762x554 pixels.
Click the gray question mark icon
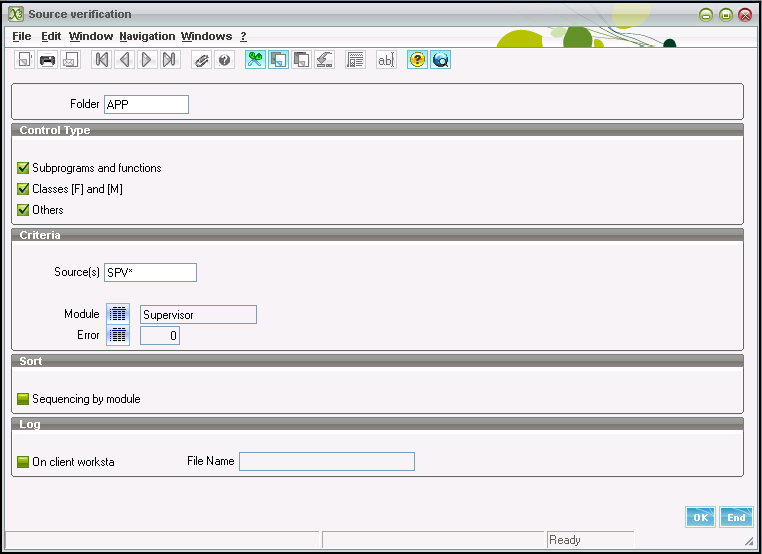pos(224,60)
